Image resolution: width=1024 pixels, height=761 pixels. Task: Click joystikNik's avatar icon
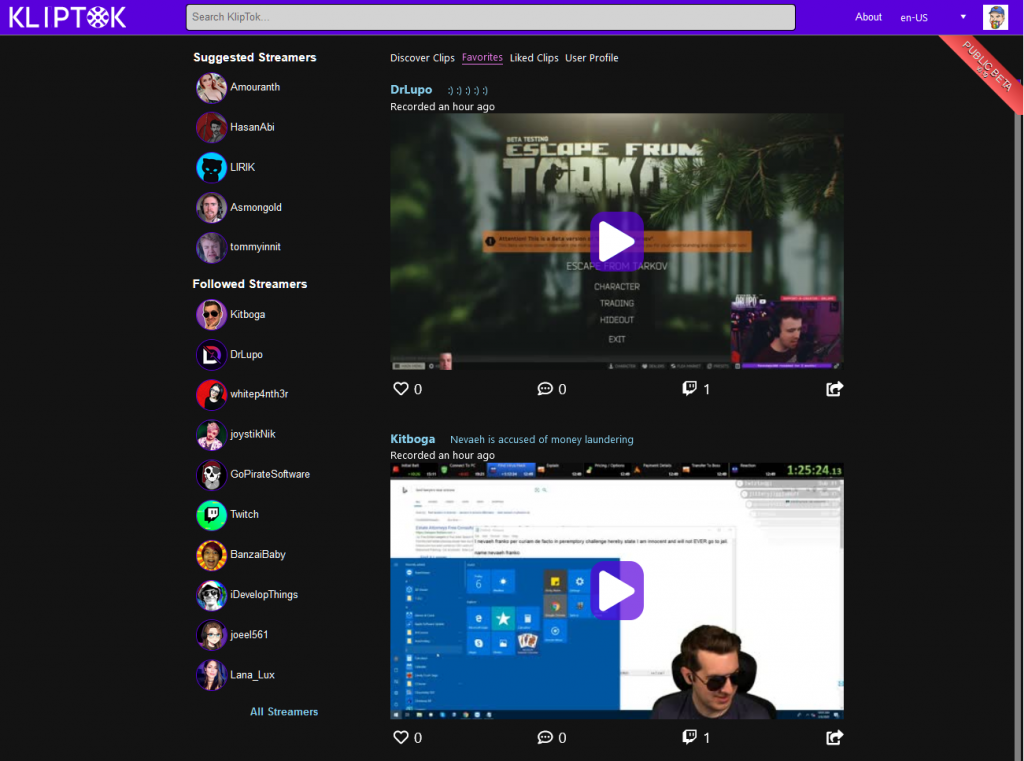click(212, 435)
